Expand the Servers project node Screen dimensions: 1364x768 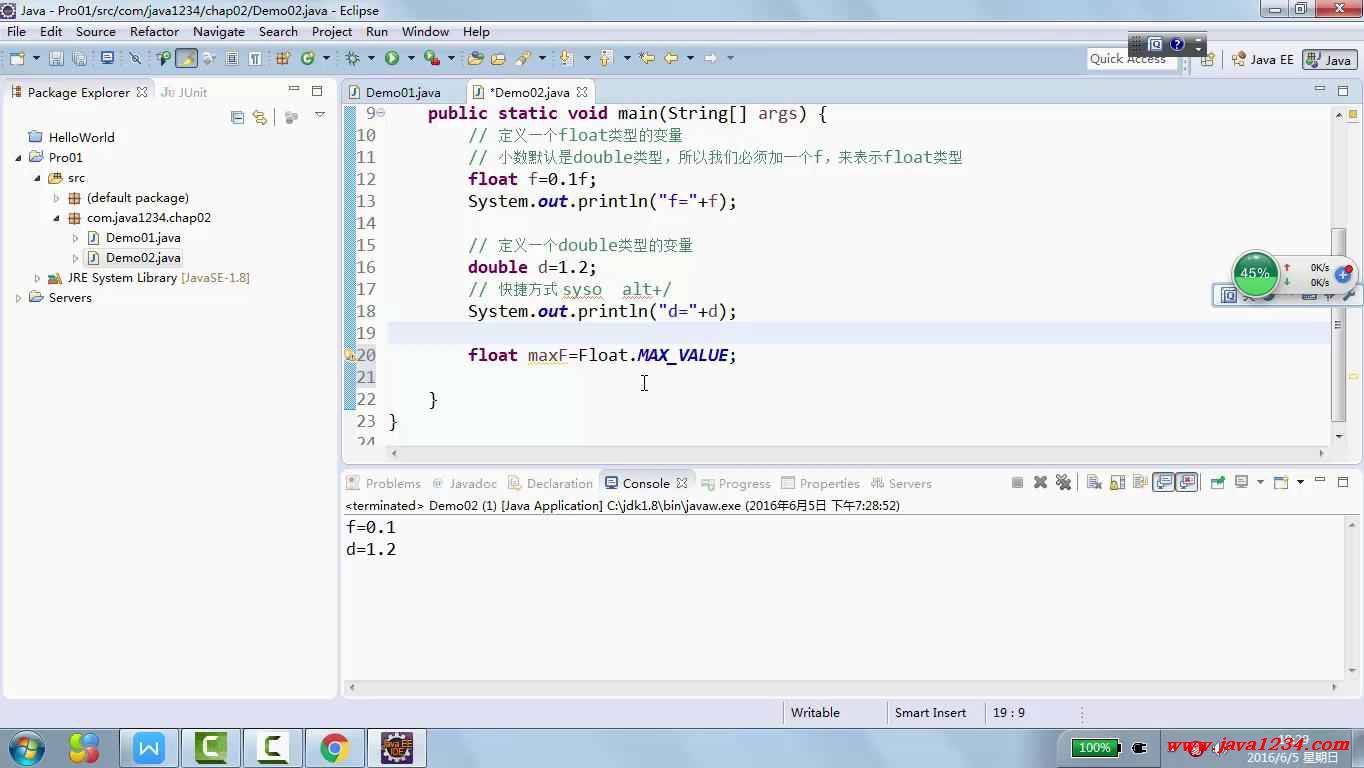tap(18, 297)
